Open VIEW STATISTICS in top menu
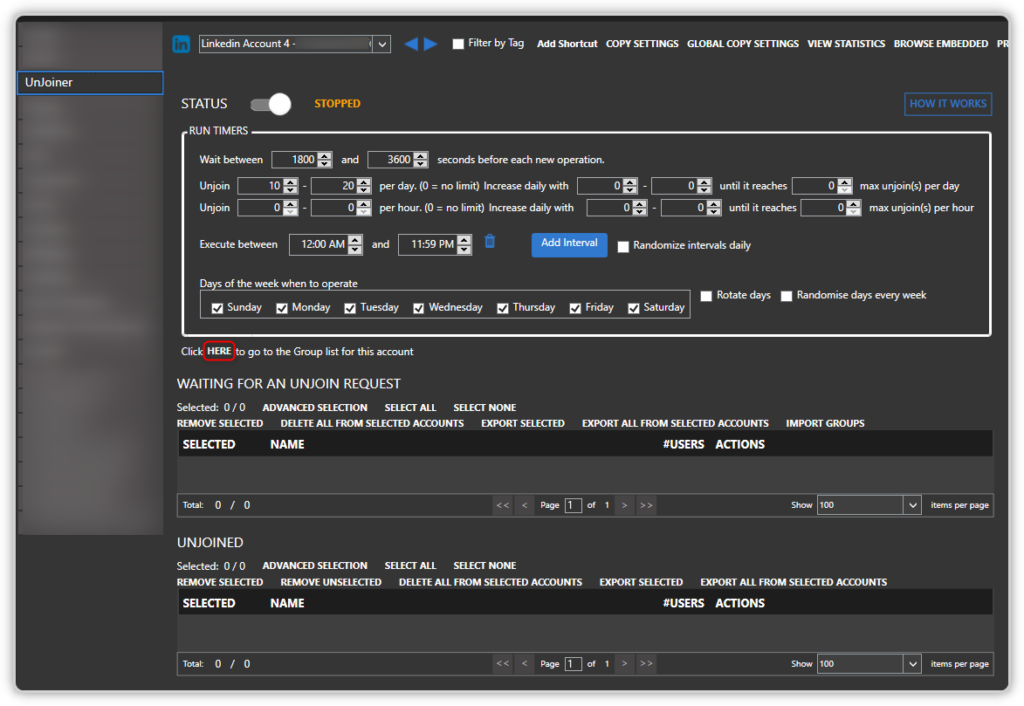Viewport: 1024px width, 706px height. point(846,44)
